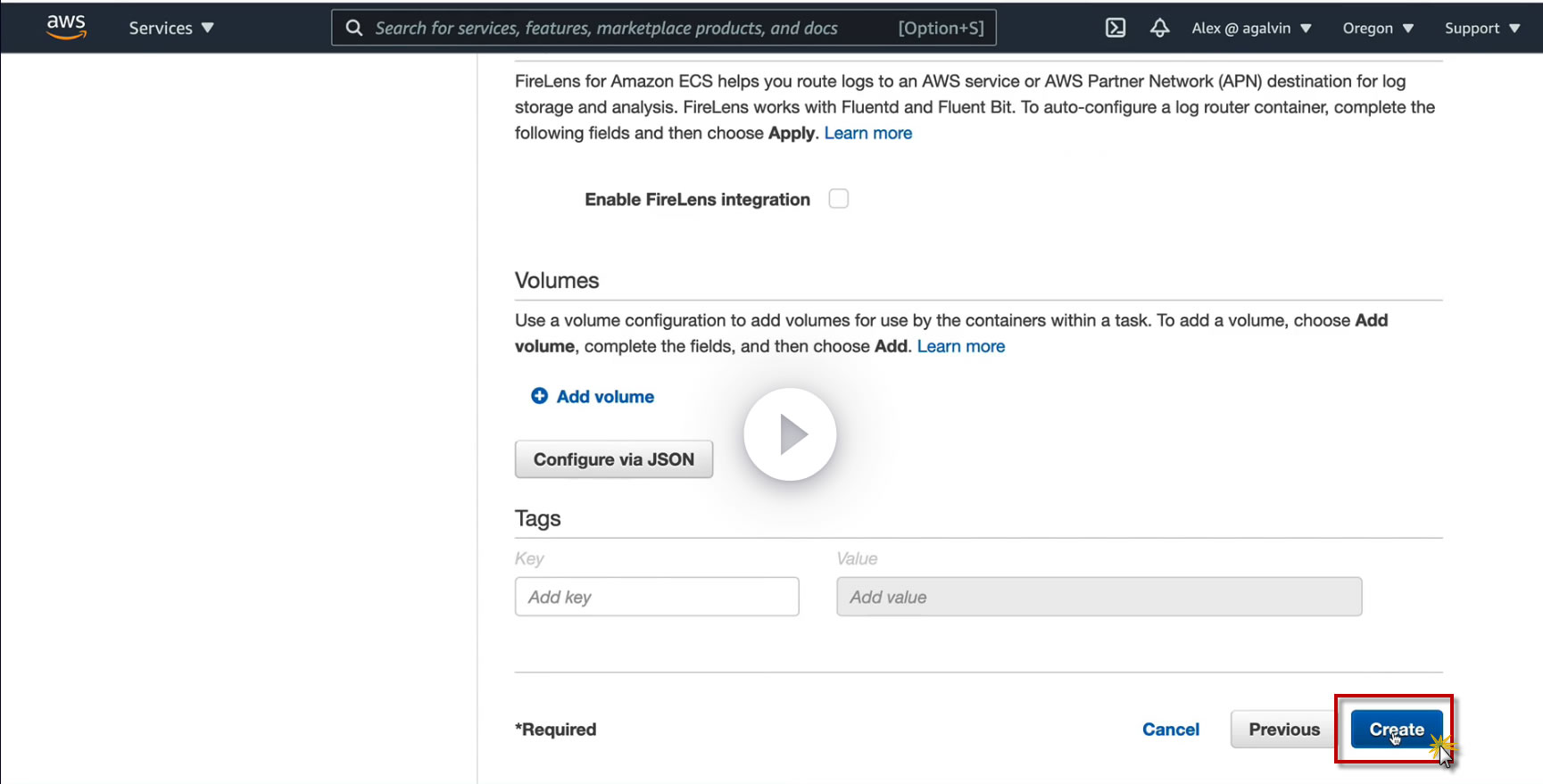Click the plus icon beside Add volume

(539, 396)
